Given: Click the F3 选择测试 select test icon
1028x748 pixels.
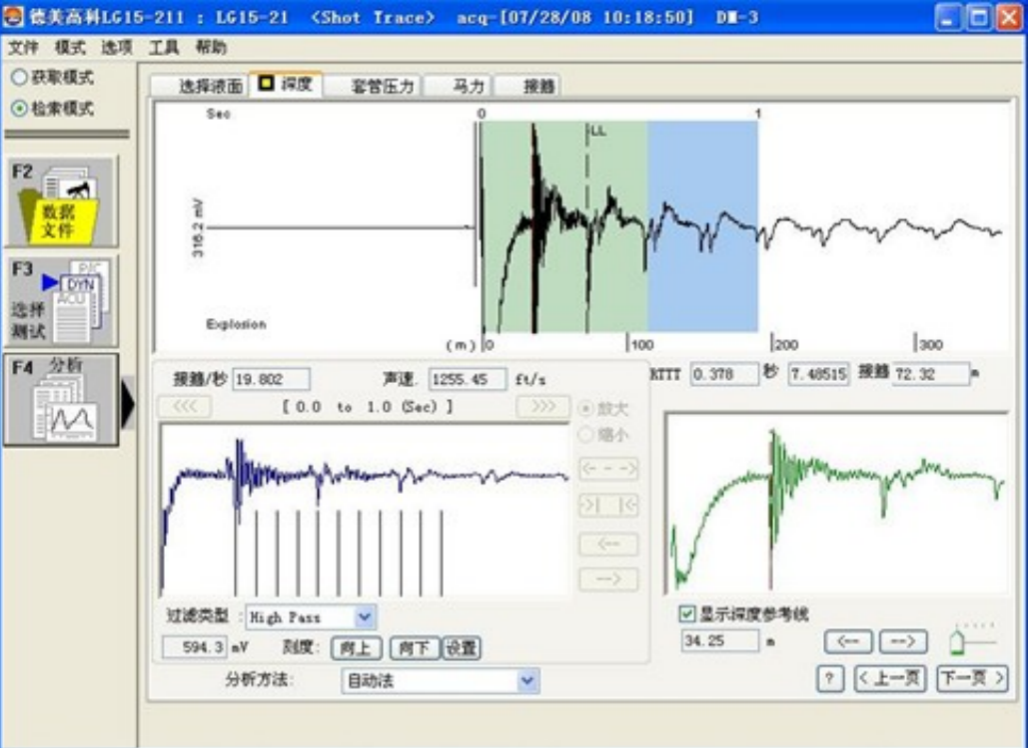Looking at the screenshot, I should pyautogui.click(x=61, y=301).
